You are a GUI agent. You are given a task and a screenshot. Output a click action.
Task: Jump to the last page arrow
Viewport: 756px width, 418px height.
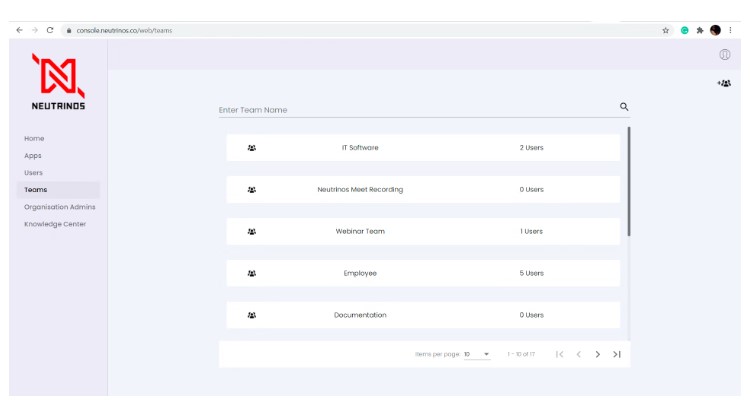coord(617,354)
